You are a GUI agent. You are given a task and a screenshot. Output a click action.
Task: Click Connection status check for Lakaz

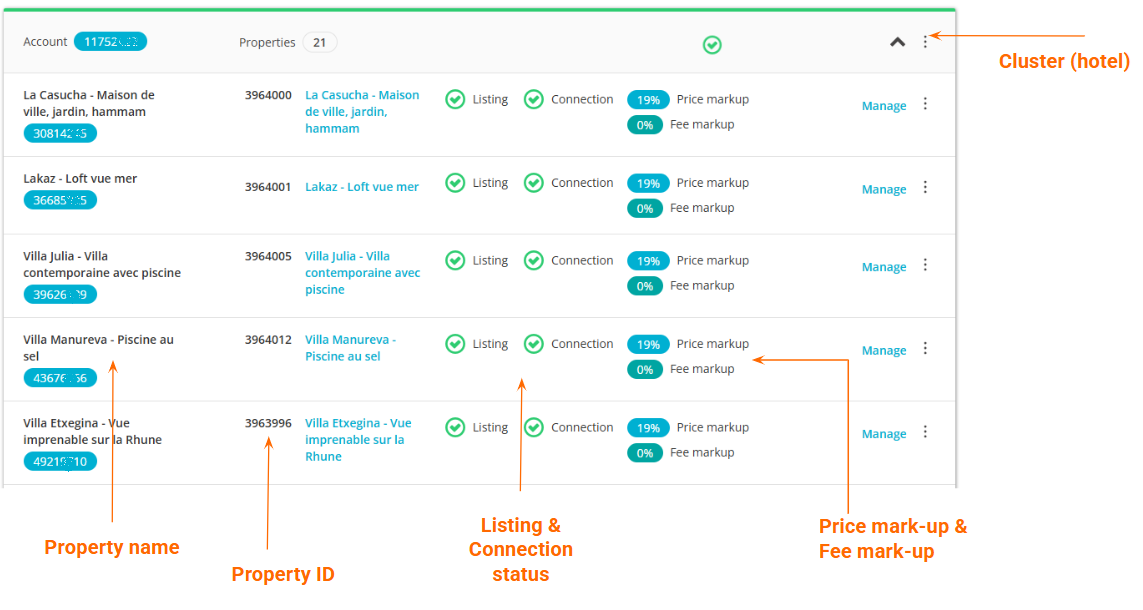click(534, 183)
